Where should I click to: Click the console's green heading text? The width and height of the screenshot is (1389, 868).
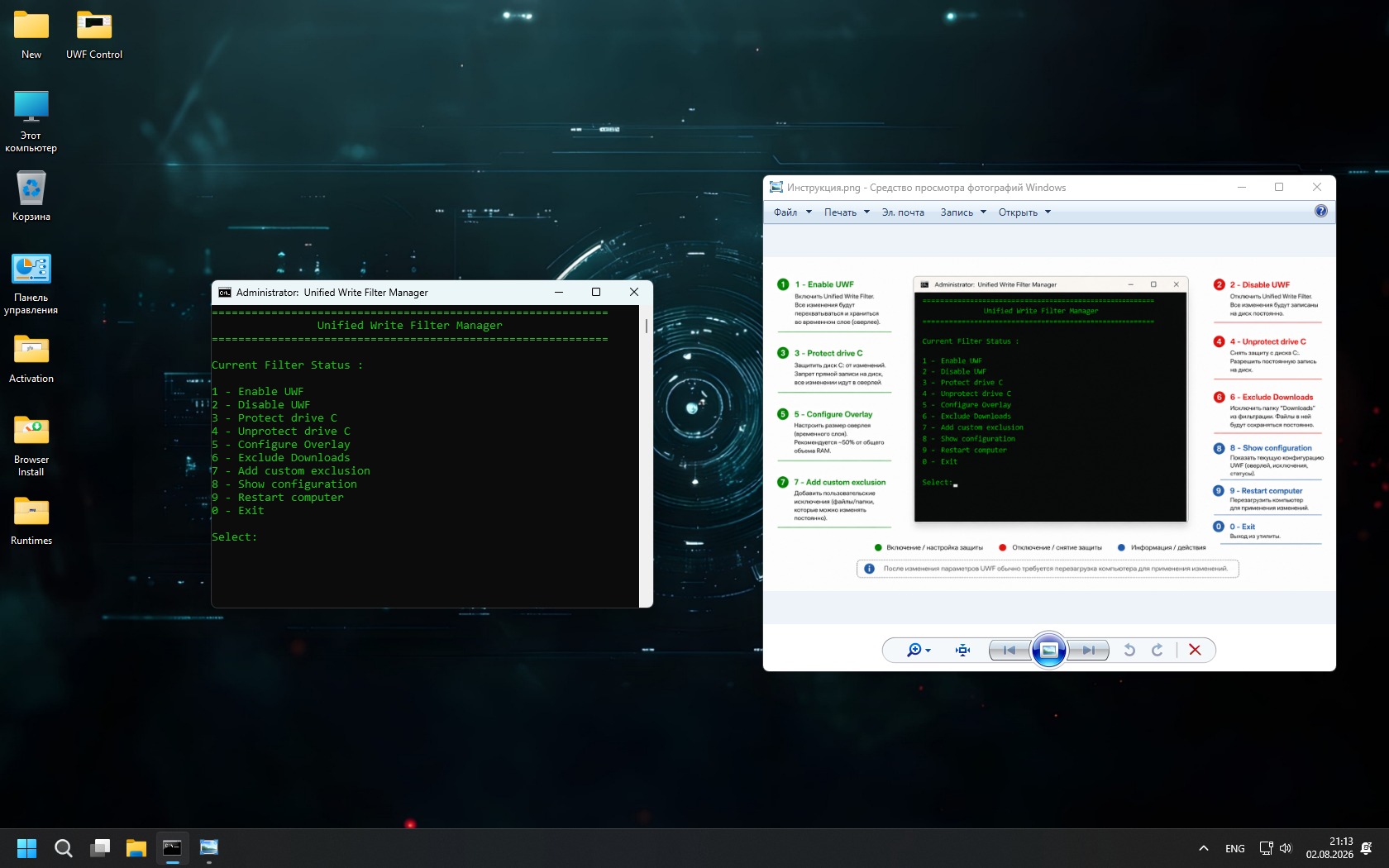point(410,326)
